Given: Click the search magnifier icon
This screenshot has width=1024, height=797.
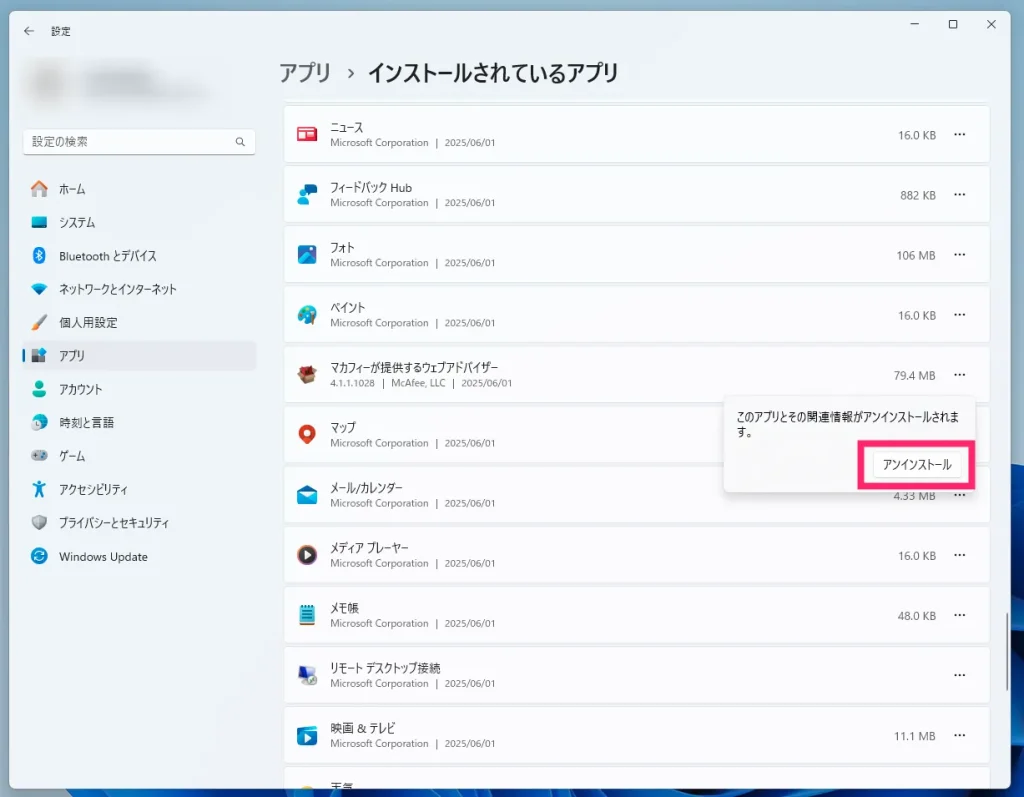Looking at the screenshot, I should [x=240, y=142].
